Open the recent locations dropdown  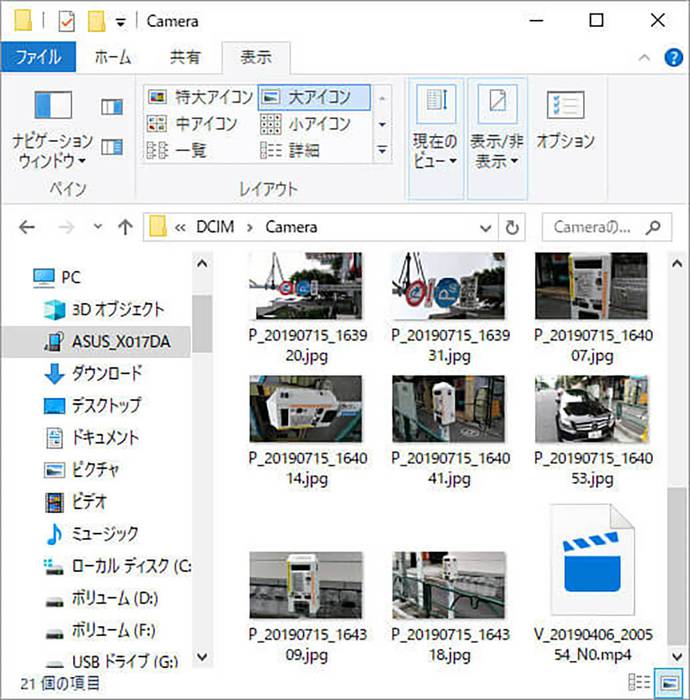[98, 227]
